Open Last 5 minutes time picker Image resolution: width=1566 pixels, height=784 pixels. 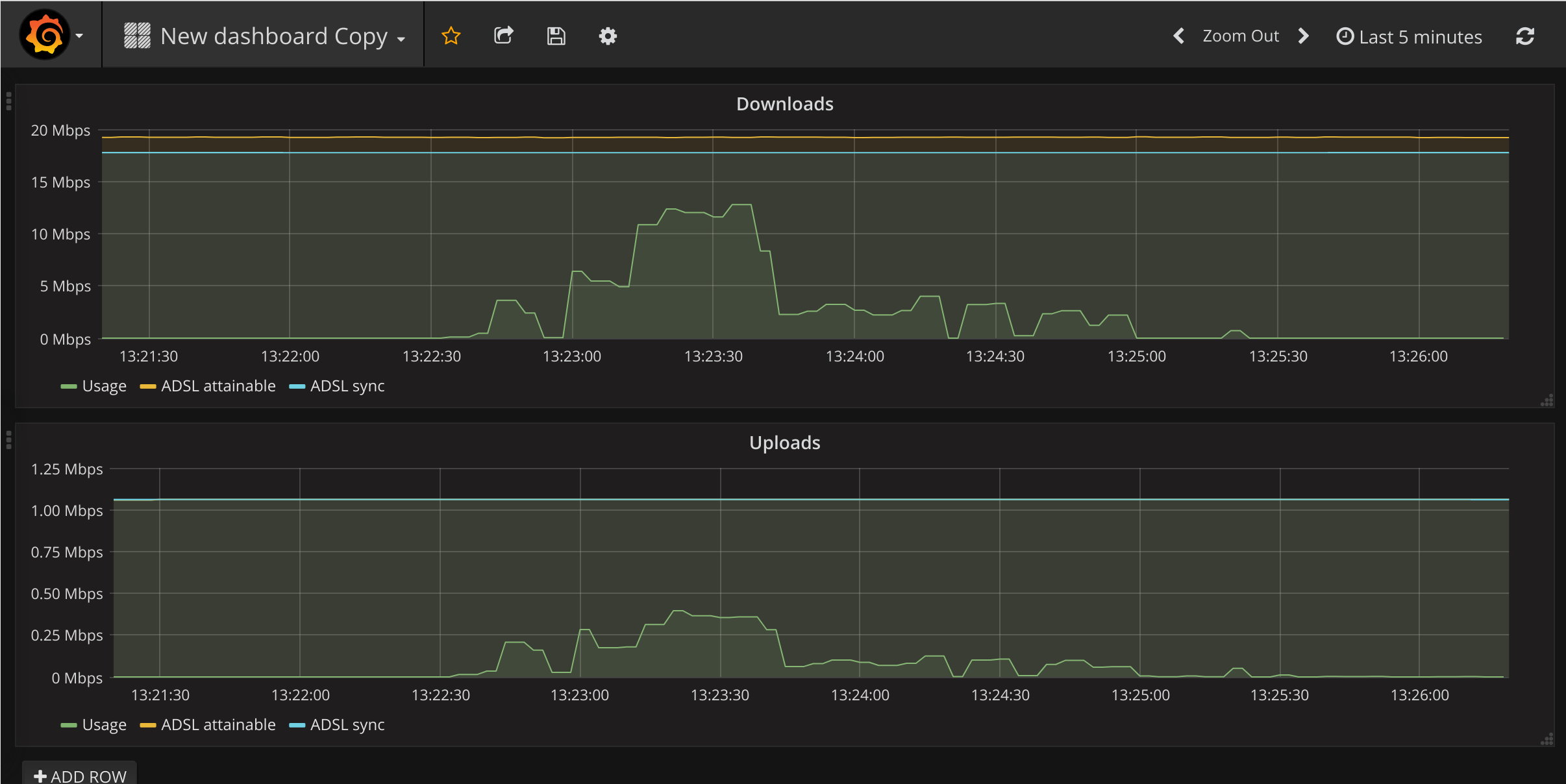pyautogui.click(x=1409, y=37)
